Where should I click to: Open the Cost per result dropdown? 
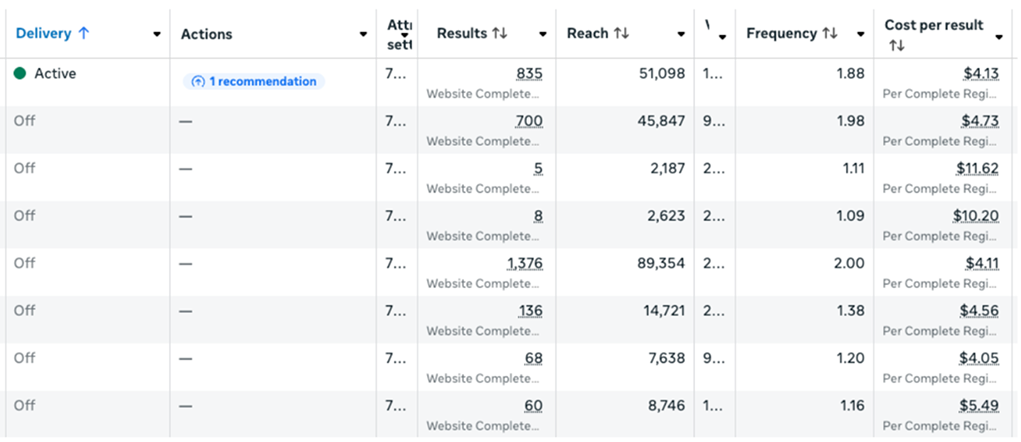(999, 37)
